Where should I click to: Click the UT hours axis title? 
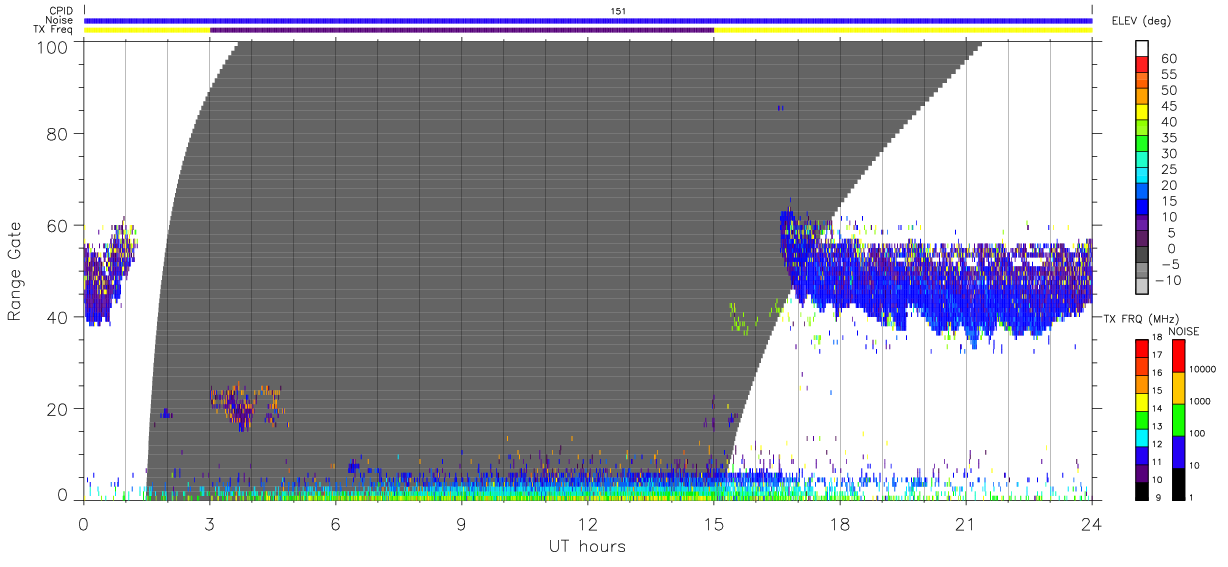[587, 546]
